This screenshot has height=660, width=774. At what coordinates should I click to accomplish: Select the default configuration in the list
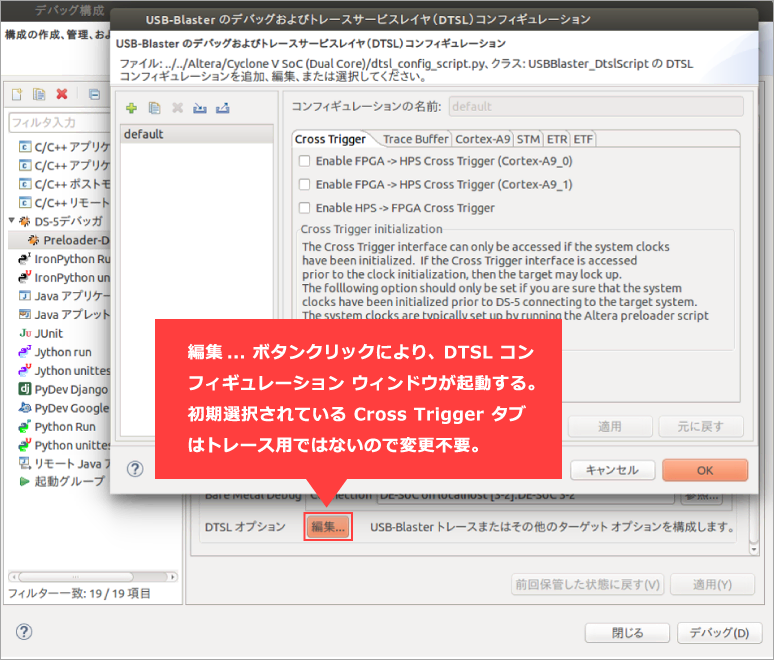tap(197, 134)
